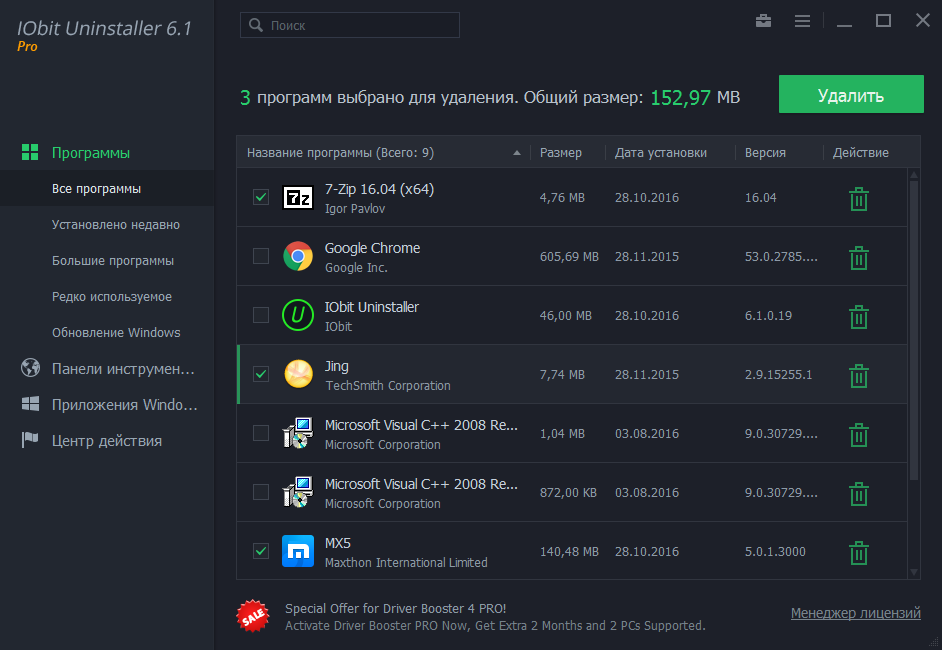Click the green Программы grid icon
The height and width of the screenshot is (650, 942).
[x=30, y=152]
